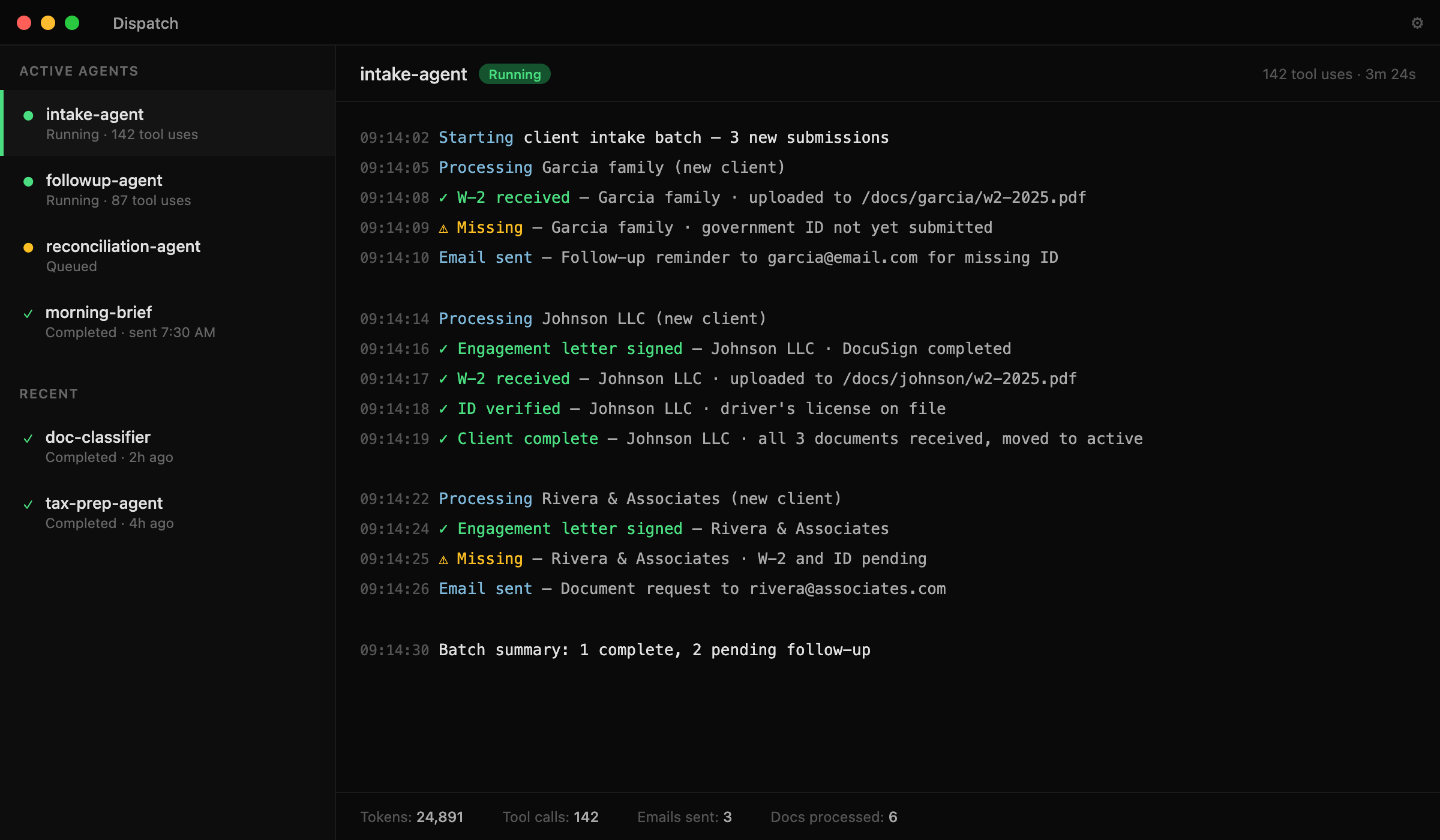Click the checkmark on Garcia W-2 received line

coord(443,197)
